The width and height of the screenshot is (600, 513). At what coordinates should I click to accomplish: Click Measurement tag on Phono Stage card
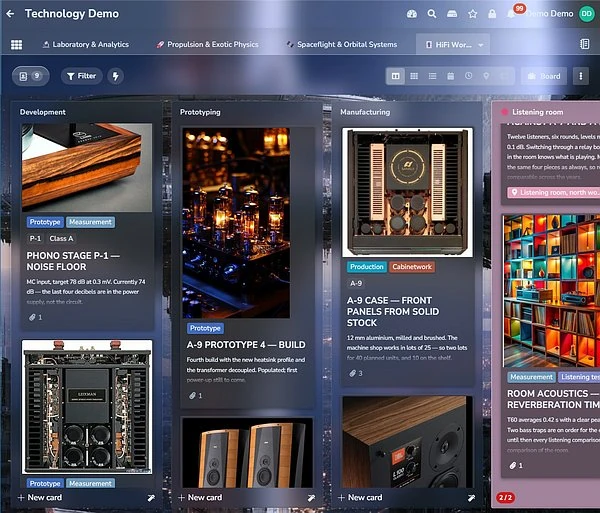(x=90, y=222)
